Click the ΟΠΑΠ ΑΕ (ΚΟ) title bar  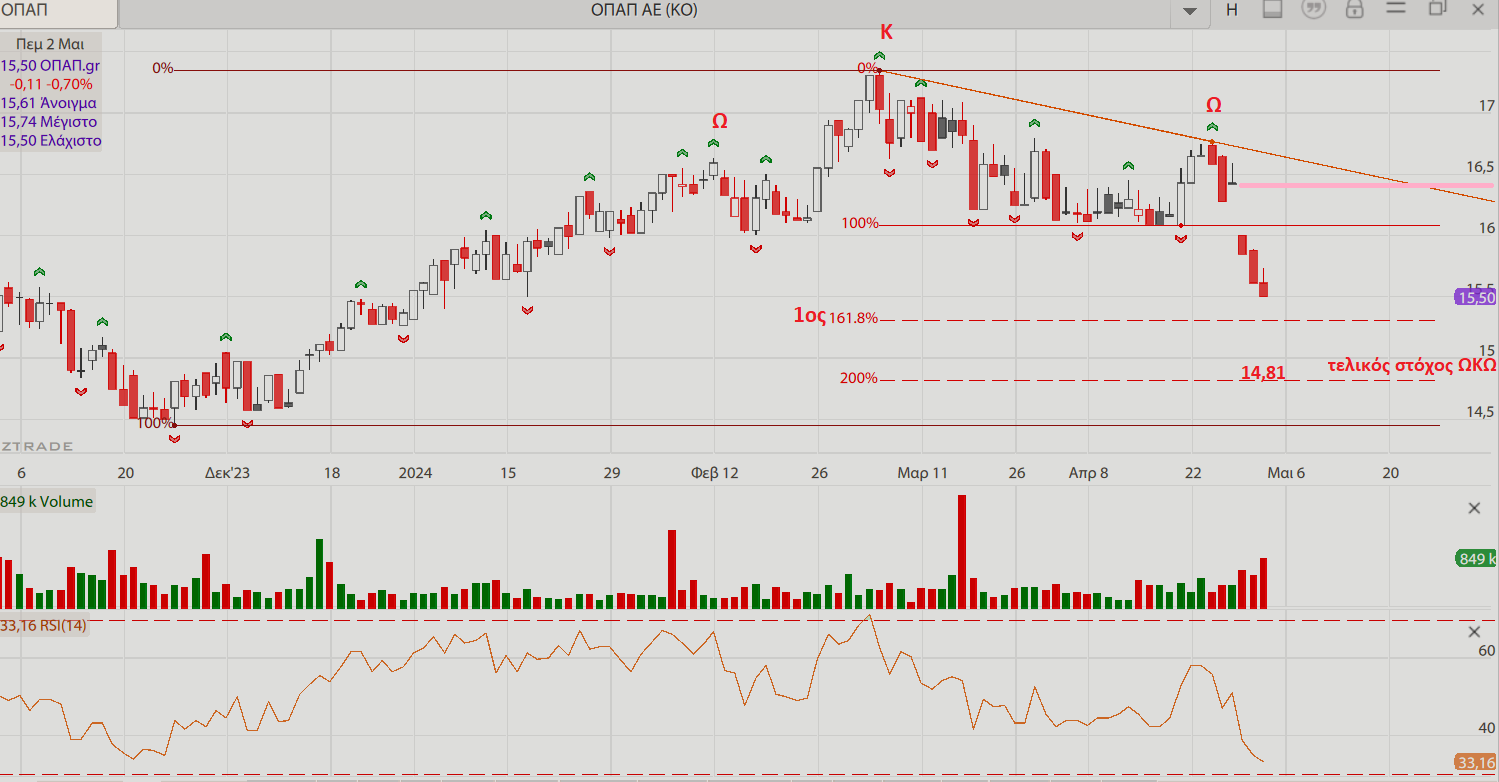[645, 10]
